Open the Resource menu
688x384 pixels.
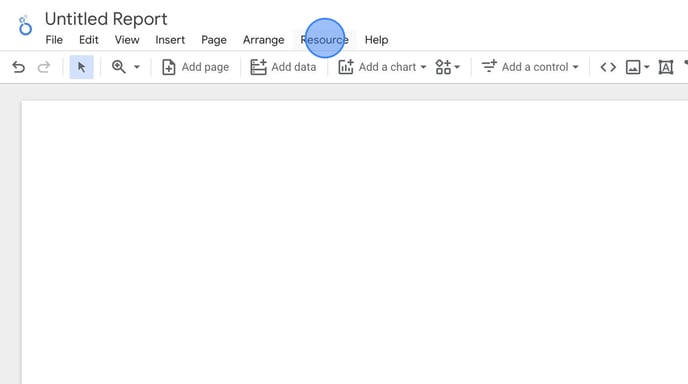point(324,40)
